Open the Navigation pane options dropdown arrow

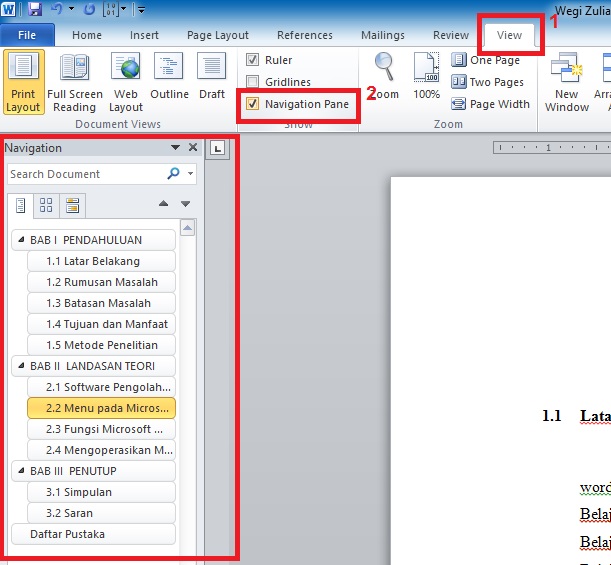tap(175, 147)
